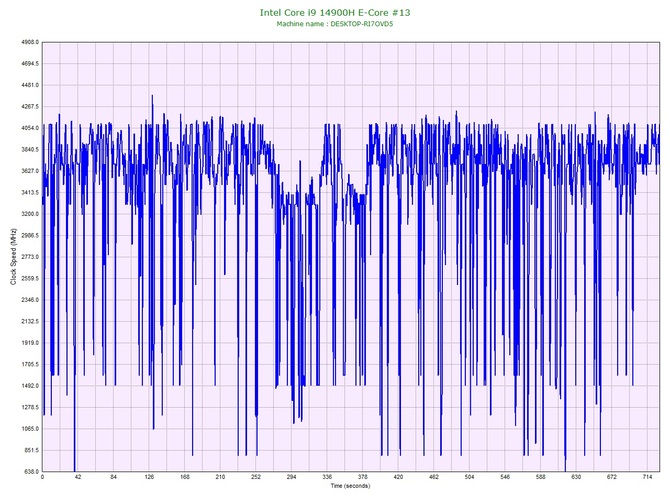Click the 1065.0 y-axis value
670x503 pixels.
point(30,429)
